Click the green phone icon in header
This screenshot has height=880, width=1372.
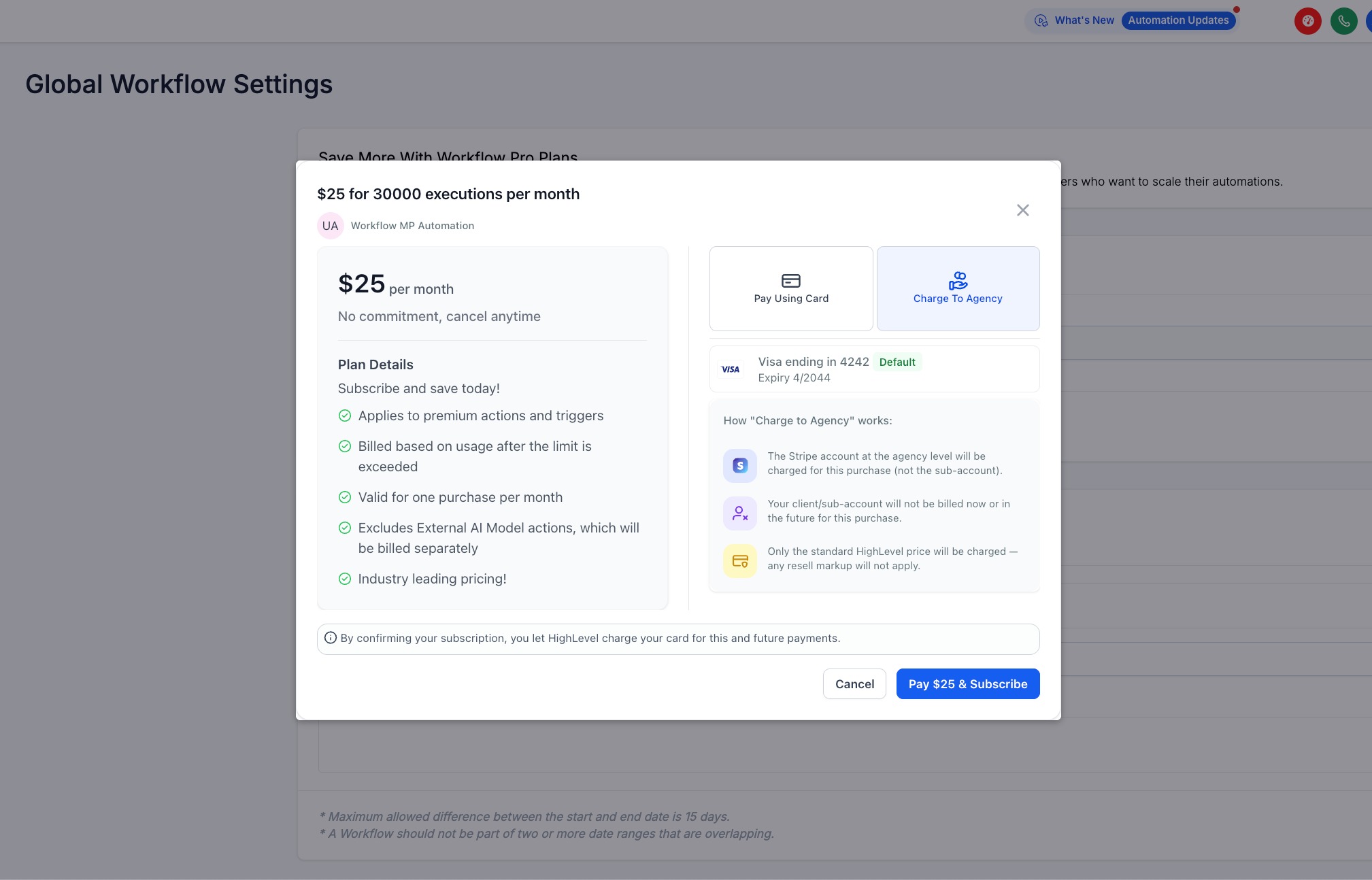(1343, 21)
